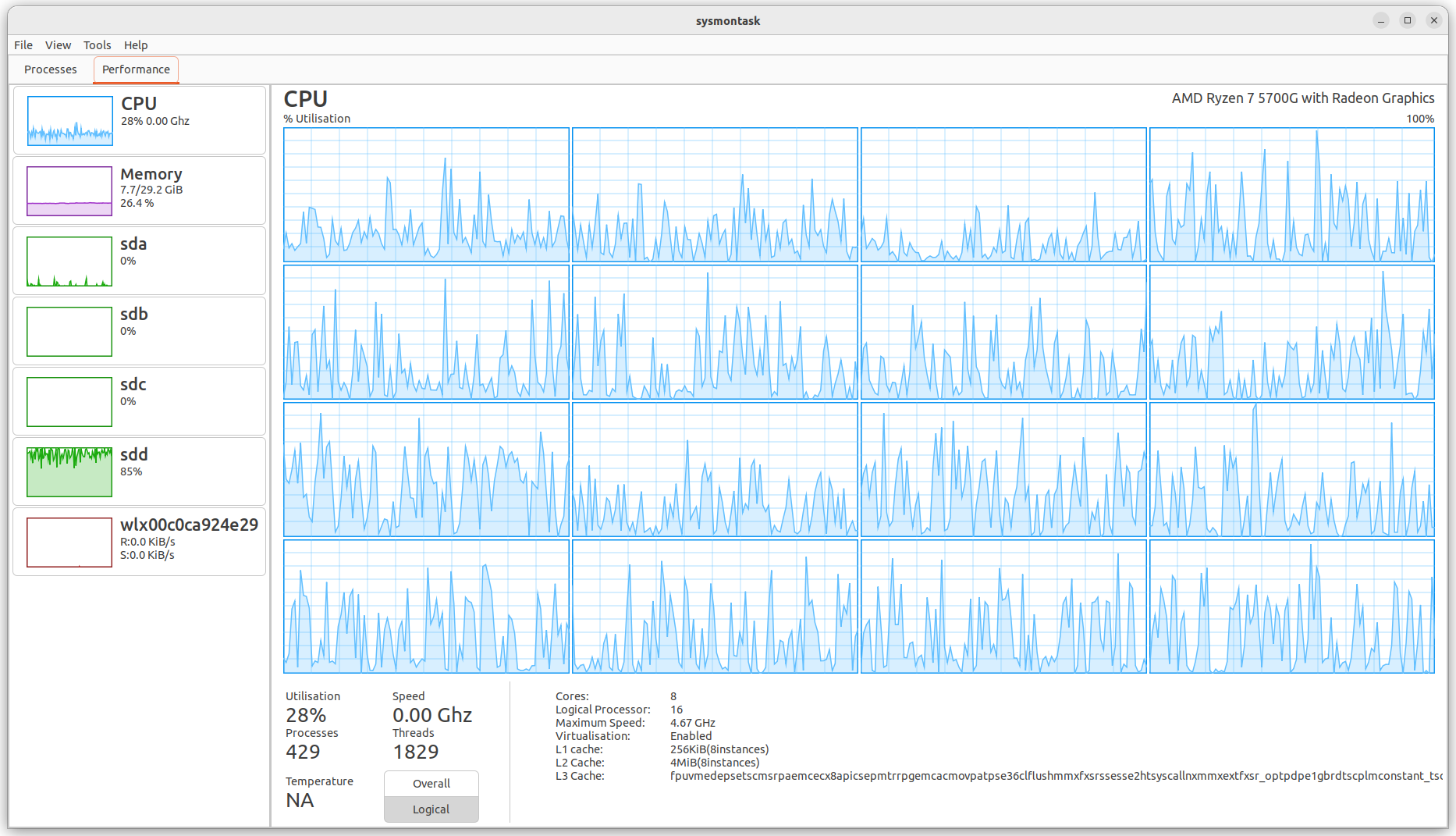View network interface wlx00c0ca924e29 stats

pyautogui.click(x=139, y=541)
